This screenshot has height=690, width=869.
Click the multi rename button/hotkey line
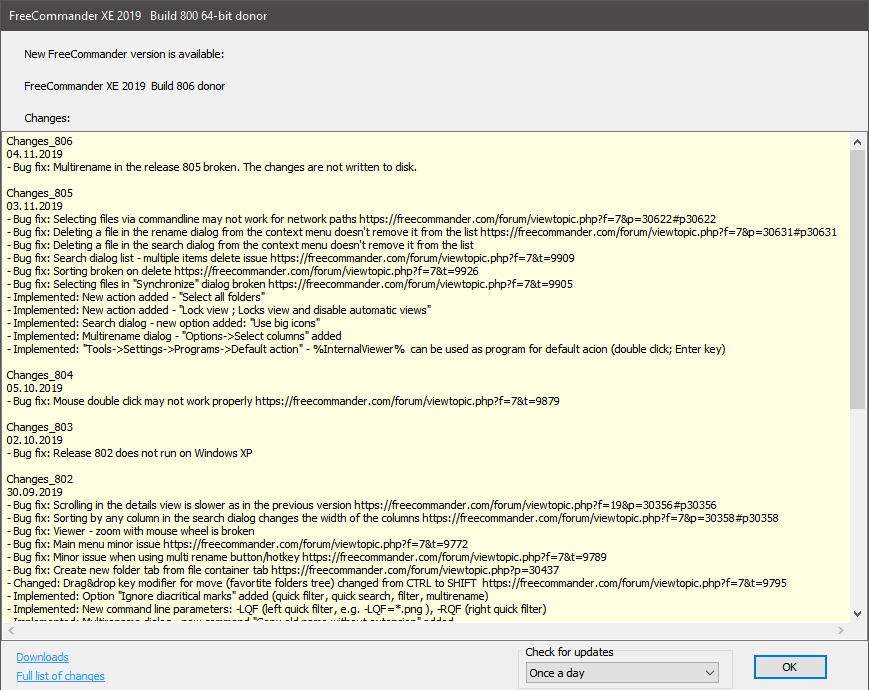click(x=306, y=558)
